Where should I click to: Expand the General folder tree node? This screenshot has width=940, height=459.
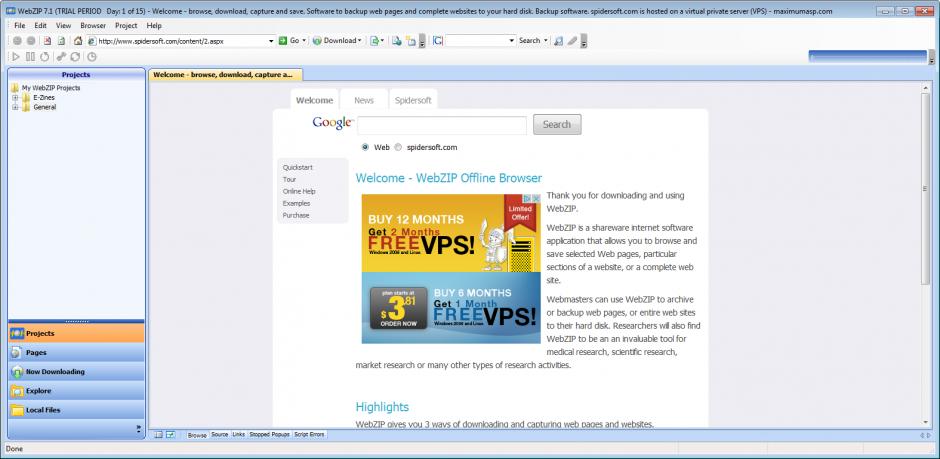(x=15, y=107)
